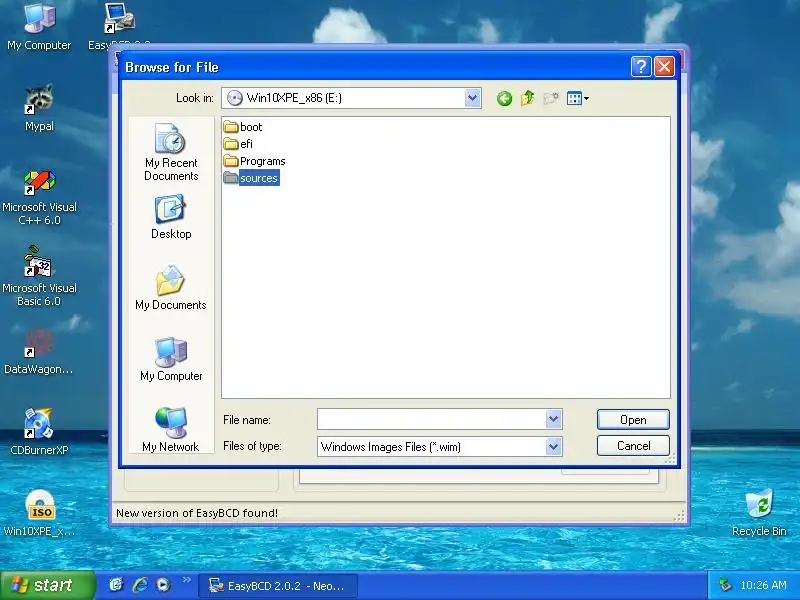Expand the Files of type dropdown arrow
800x600 pixels.
pos(554,447)
